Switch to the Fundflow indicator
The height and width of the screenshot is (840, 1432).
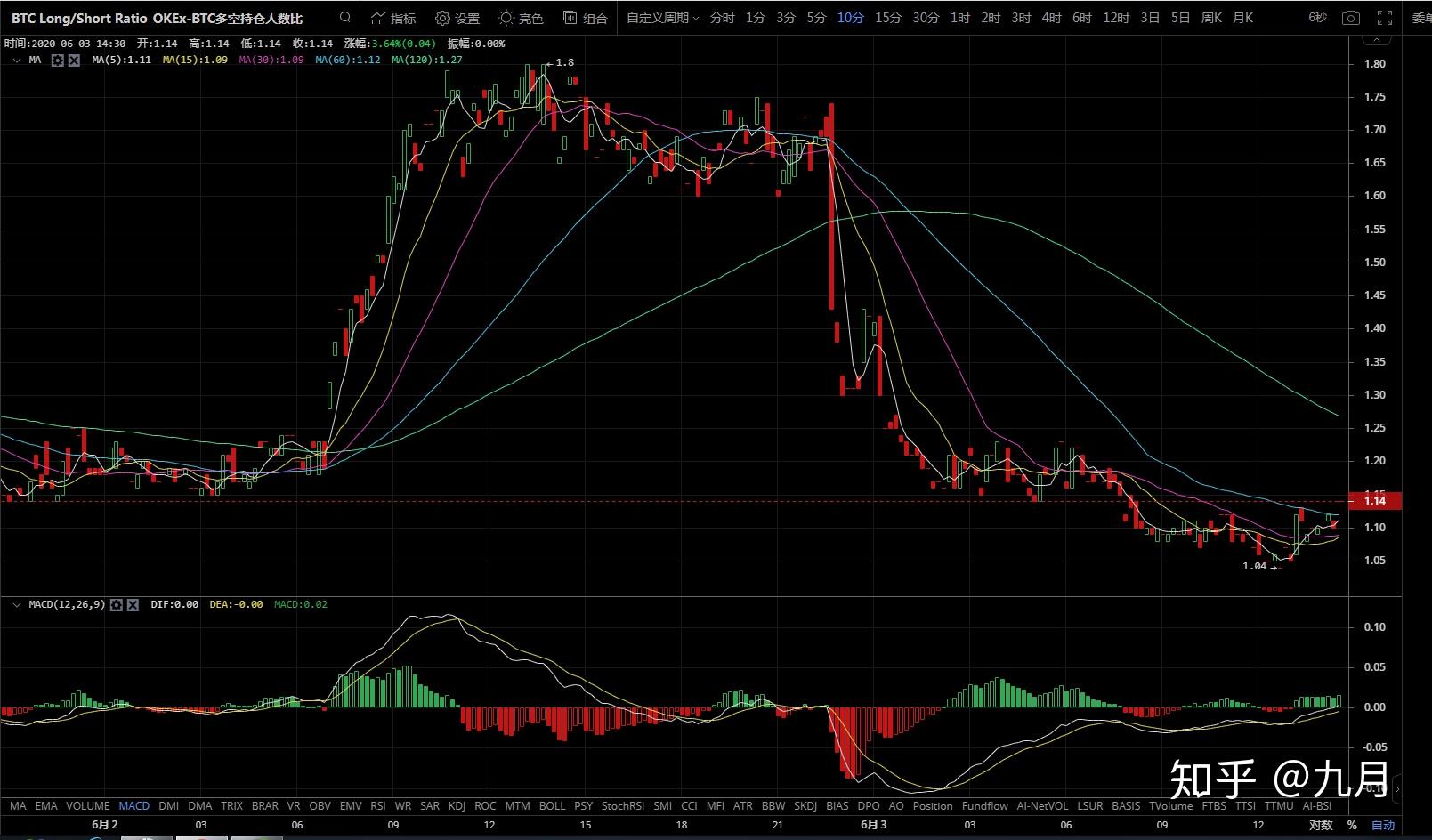coord(985,806)
